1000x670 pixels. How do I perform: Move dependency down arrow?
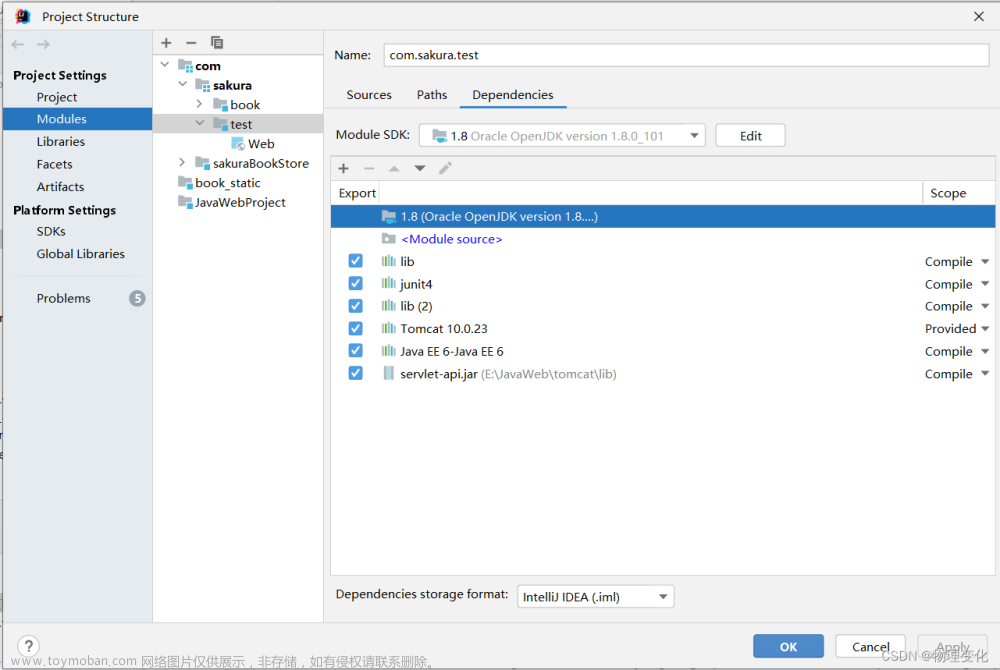click(420, 168)
